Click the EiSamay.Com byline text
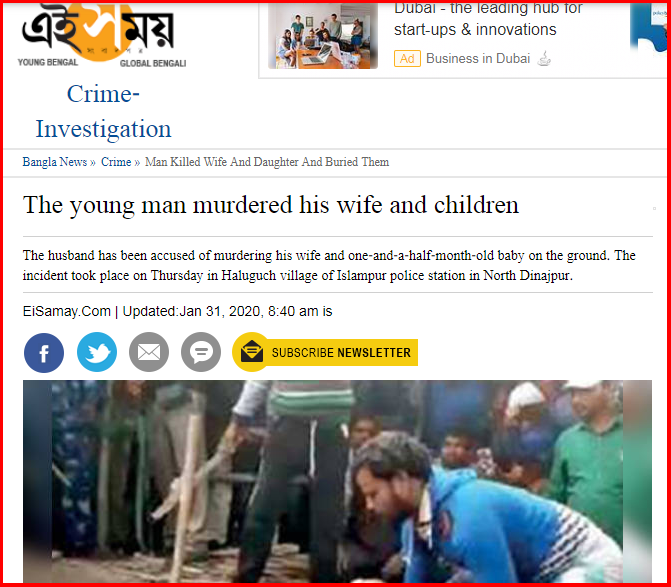Screen dimensions: 671x587 (x=66, y=311)
